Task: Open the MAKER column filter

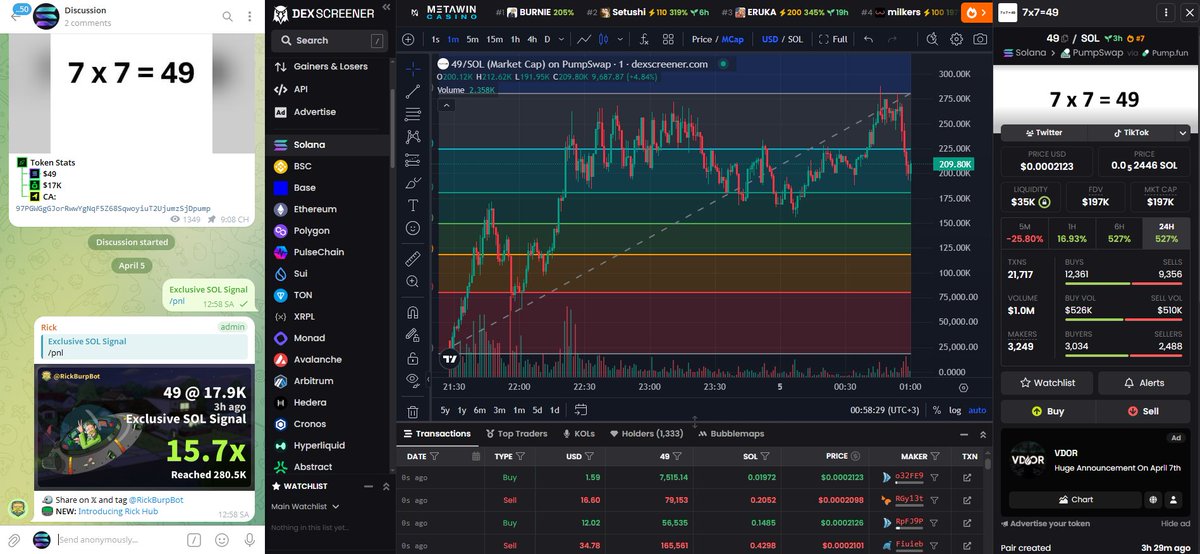Action: click(935, 456)
